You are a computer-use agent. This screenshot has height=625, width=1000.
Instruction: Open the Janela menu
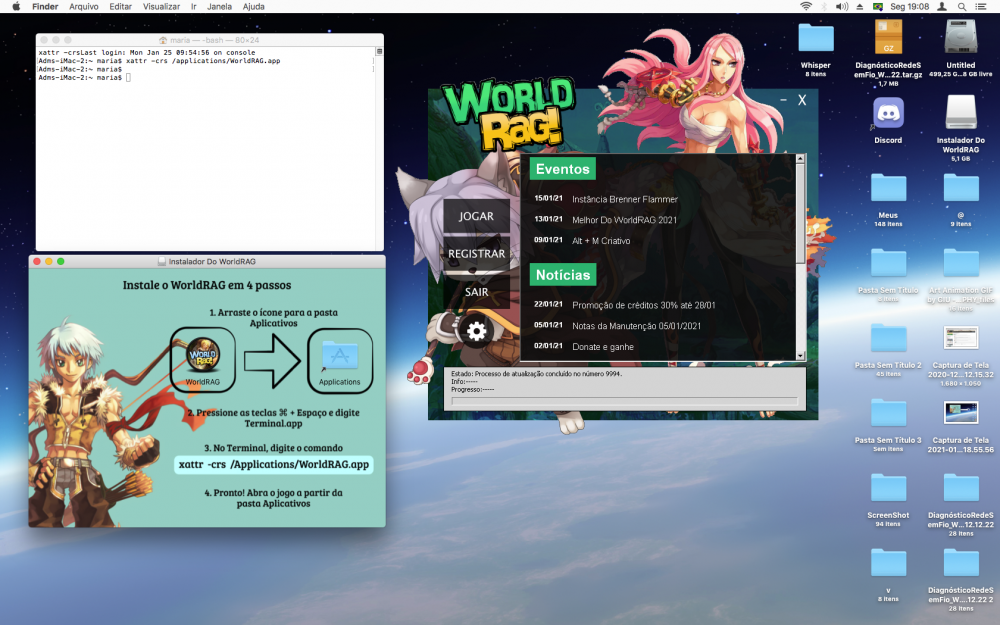[x=219, y=6]
